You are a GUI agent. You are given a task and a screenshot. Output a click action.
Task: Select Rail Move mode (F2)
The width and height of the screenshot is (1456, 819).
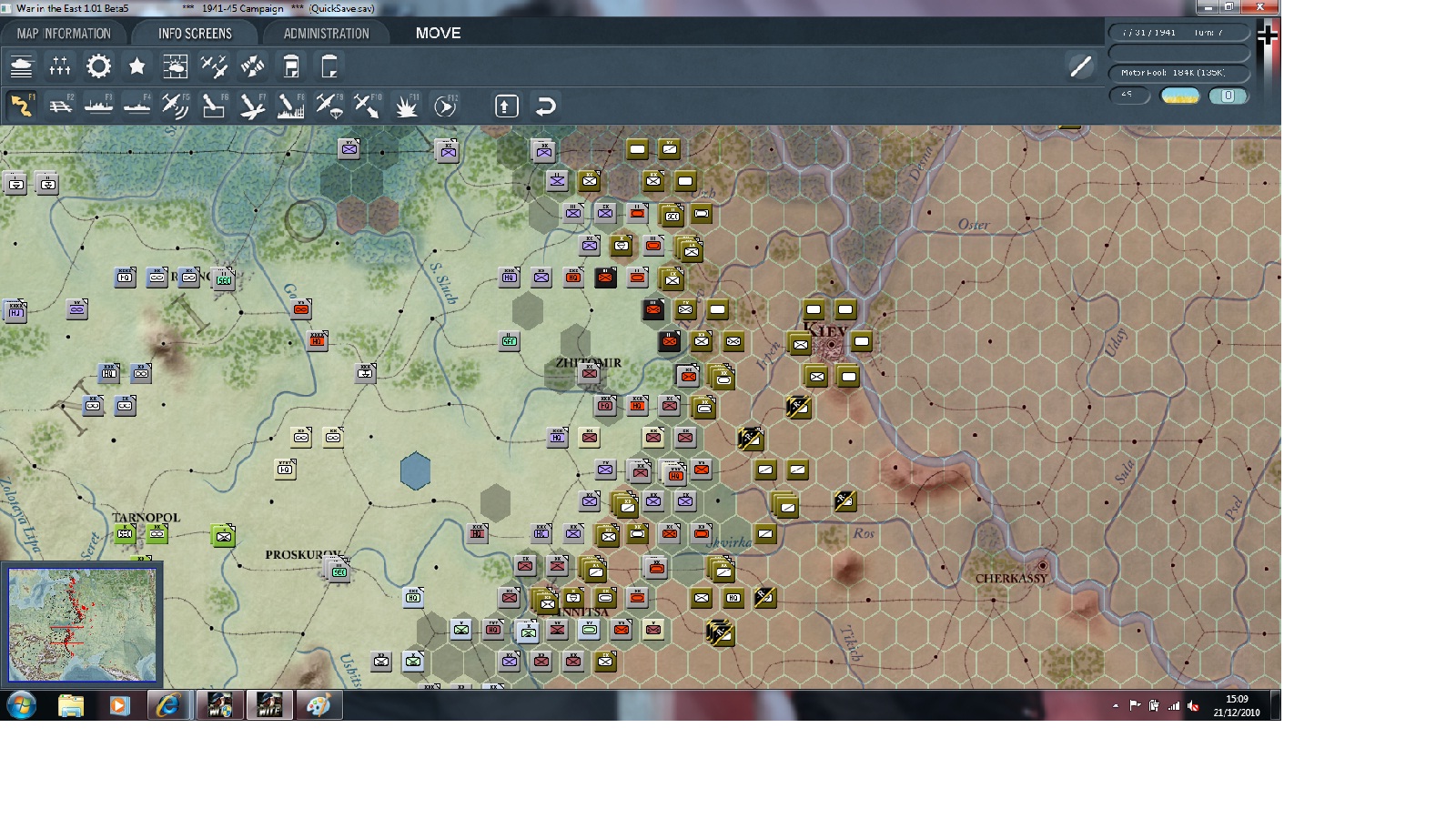(x=60, y=106)
